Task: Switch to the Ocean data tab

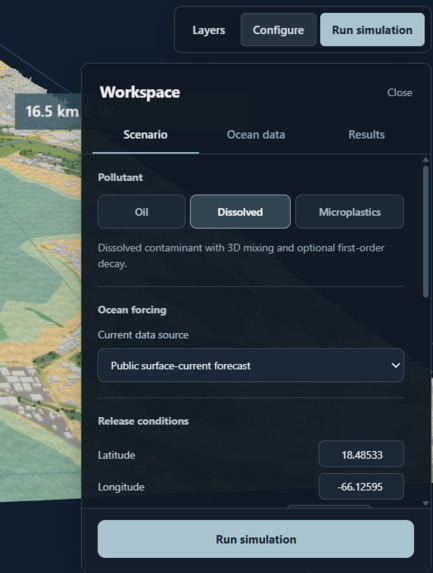Action: [x=256, y=135]
